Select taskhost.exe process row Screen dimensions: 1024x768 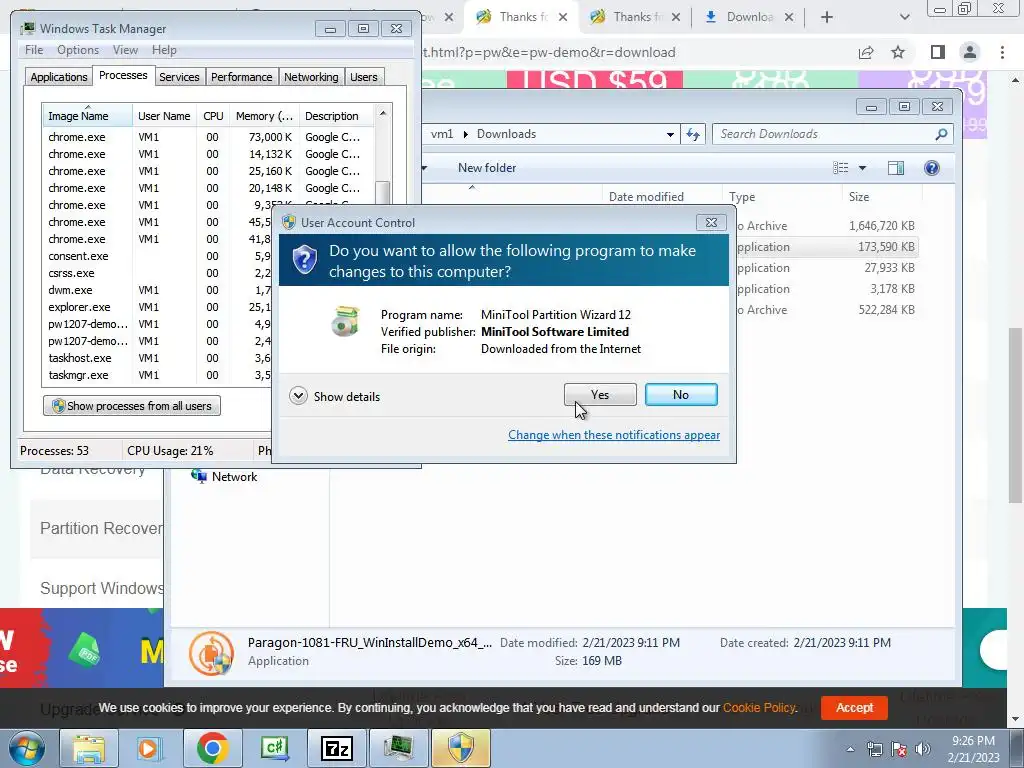coord(157,358)
